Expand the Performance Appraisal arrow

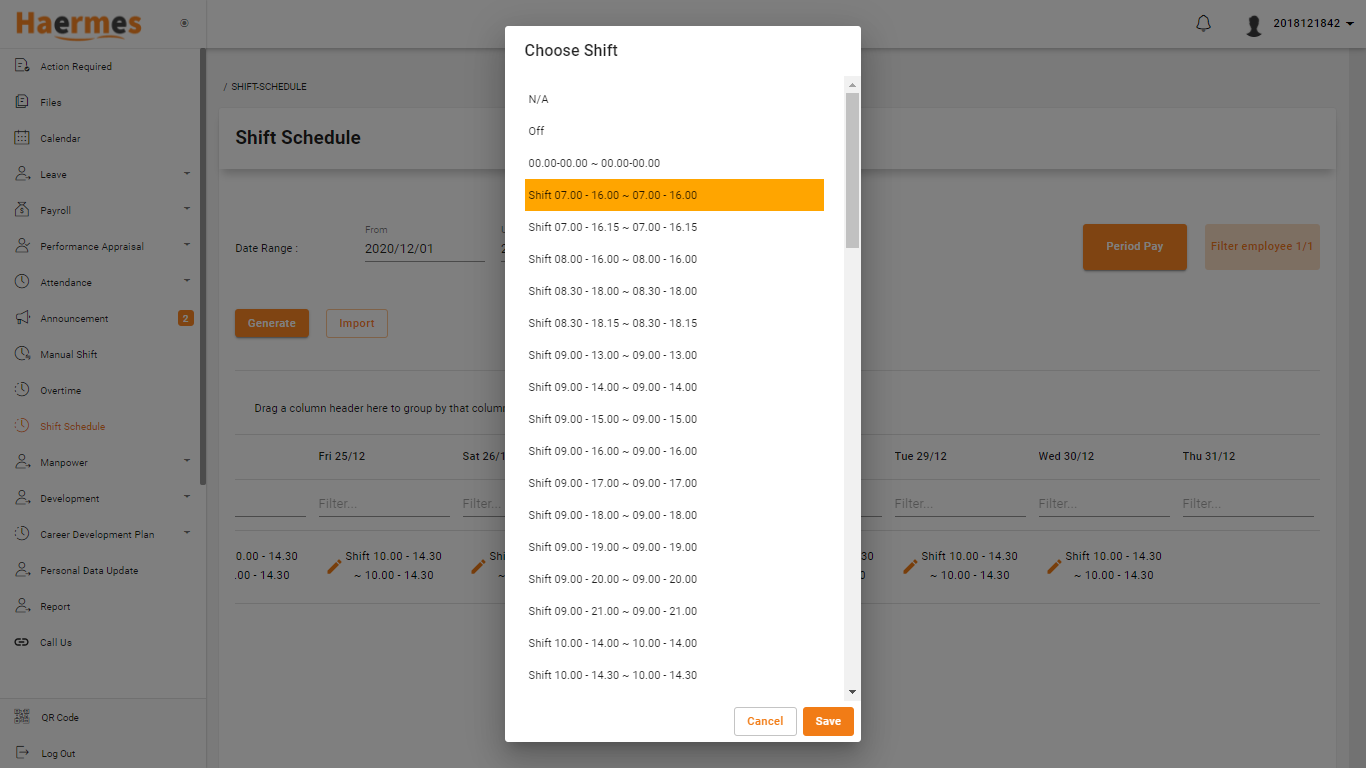click(187, 245)
